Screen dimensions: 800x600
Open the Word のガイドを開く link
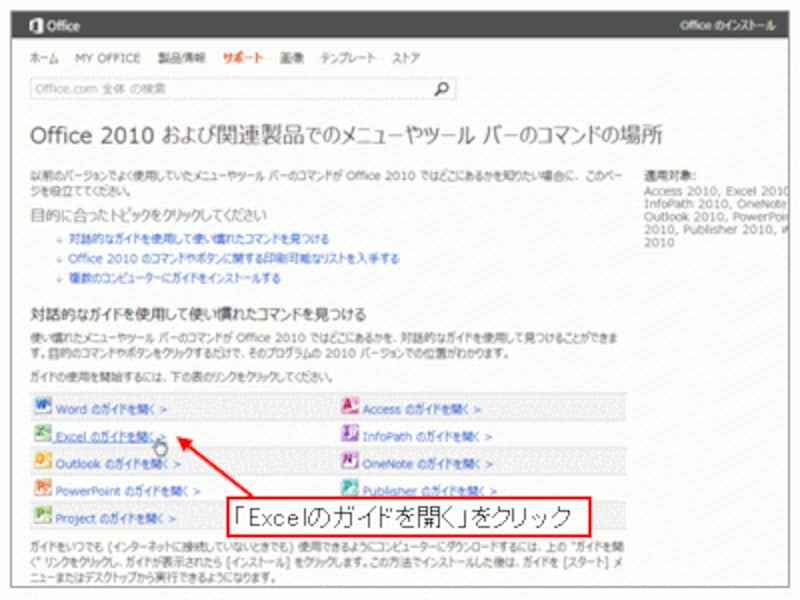(111, 409)
